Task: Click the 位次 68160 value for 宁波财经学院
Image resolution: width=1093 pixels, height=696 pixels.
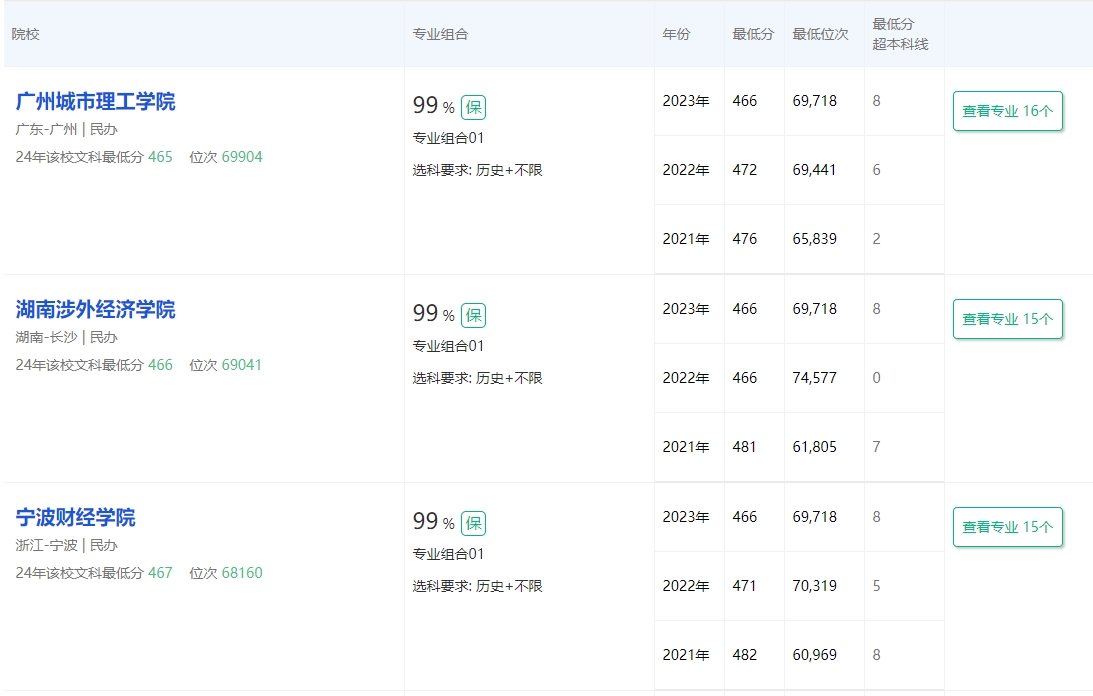Action: (x=242, y=573)
